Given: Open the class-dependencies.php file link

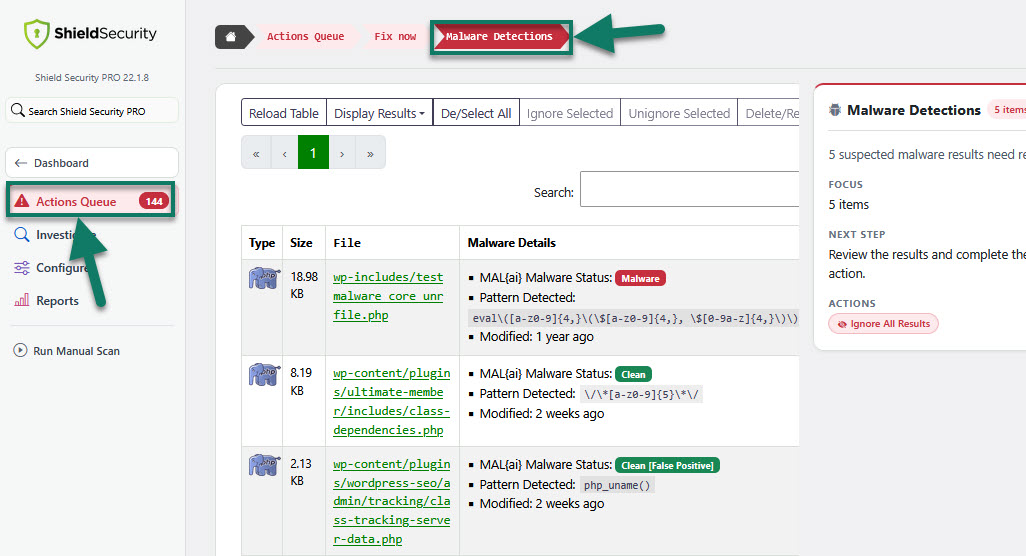Looking at the screenshot, I should tap(391, 401).
